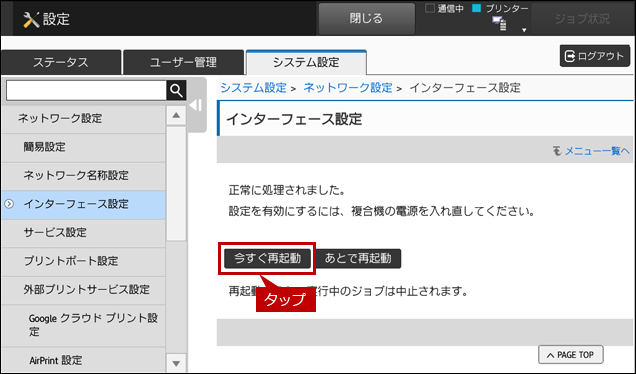The height and width of the screenshot is (374, 636).
Task: Click the logout arrow icon
Action: point(570,56)
